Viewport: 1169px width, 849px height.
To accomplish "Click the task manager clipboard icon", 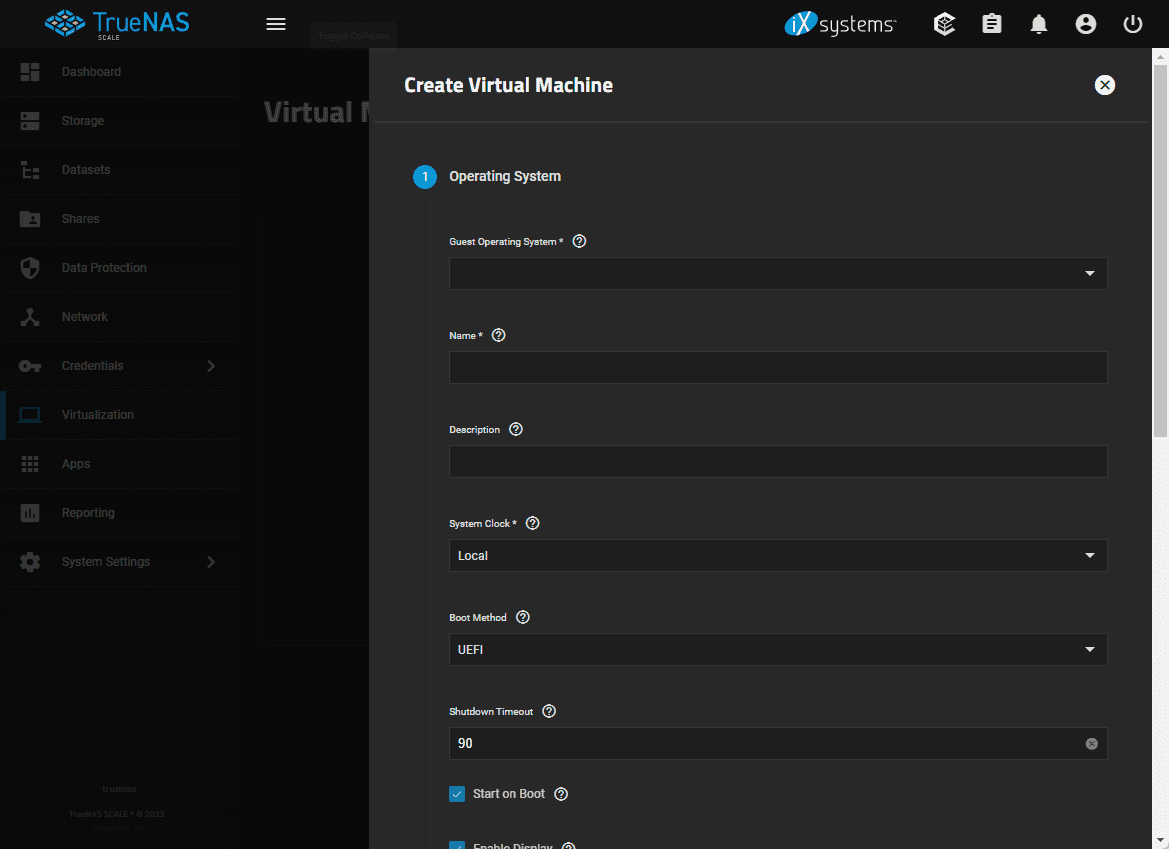I will tap(991, 23).
